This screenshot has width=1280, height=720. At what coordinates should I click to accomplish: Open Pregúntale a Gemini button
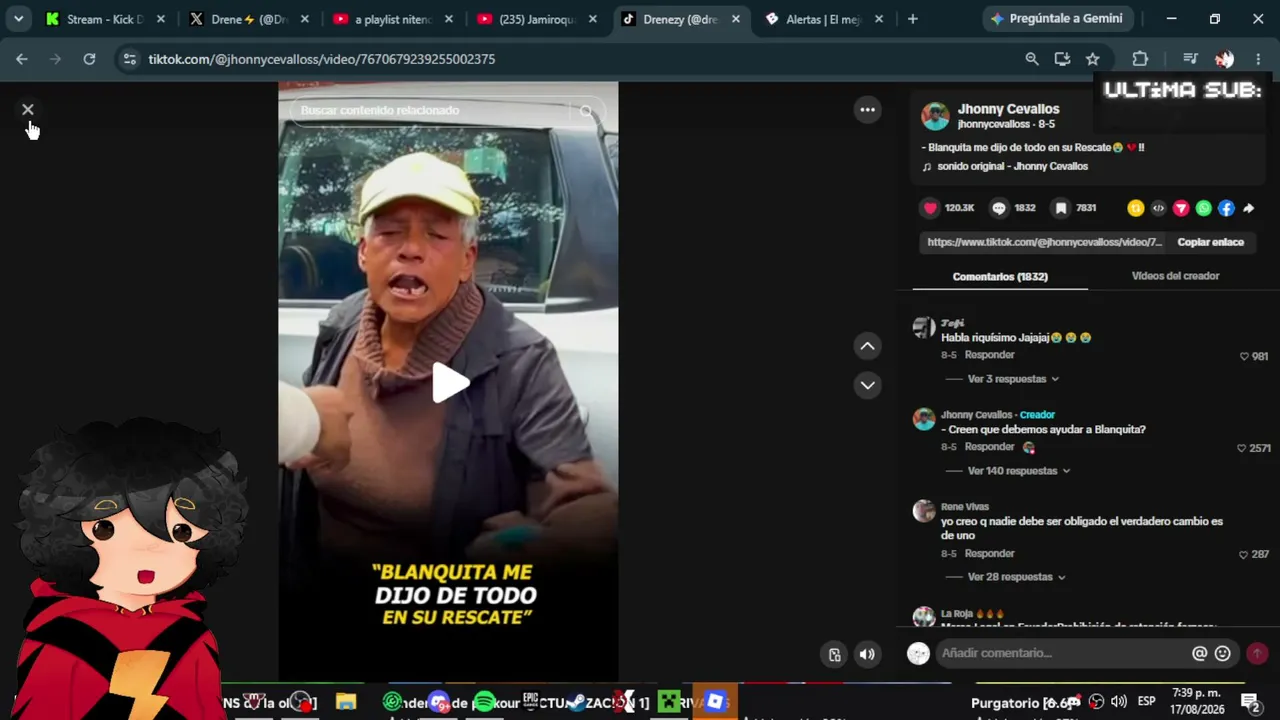(1056, 19)
